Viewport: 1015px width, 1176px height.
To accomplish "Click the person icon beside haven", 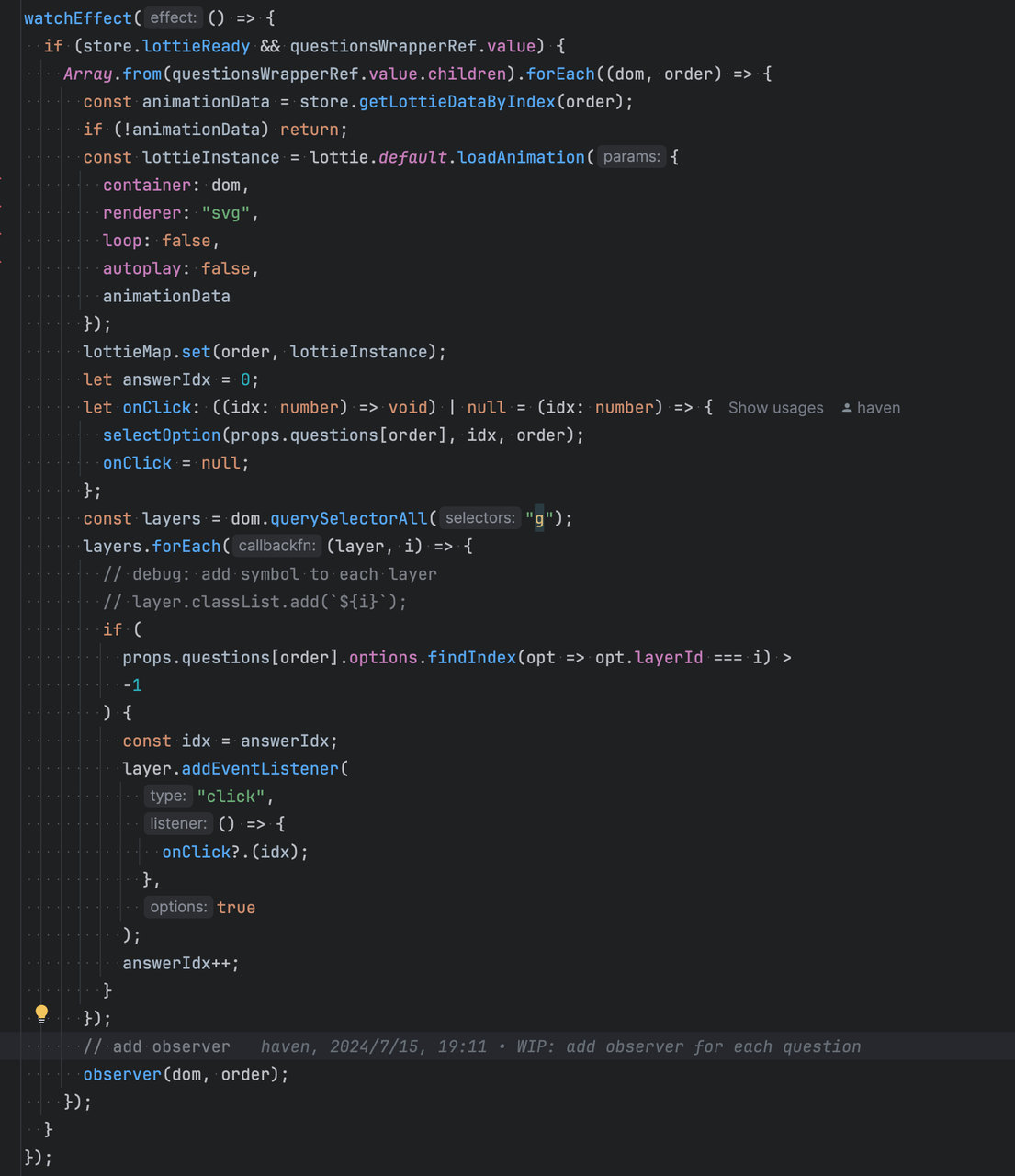I will click(x=847, y=408).
